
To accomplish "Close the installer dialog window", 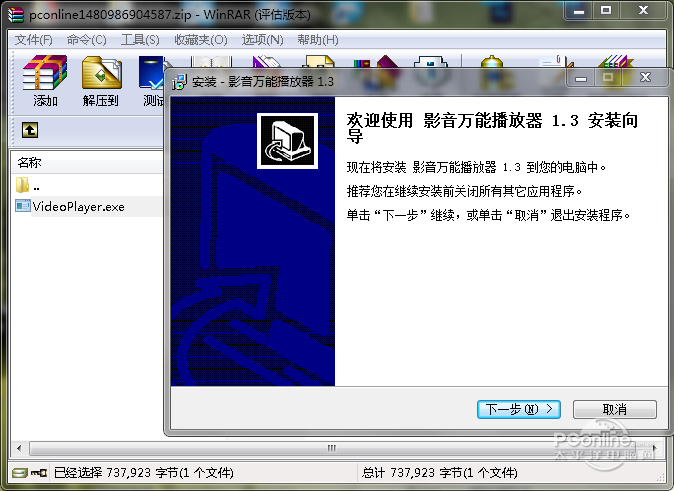I will click(646, 77).
